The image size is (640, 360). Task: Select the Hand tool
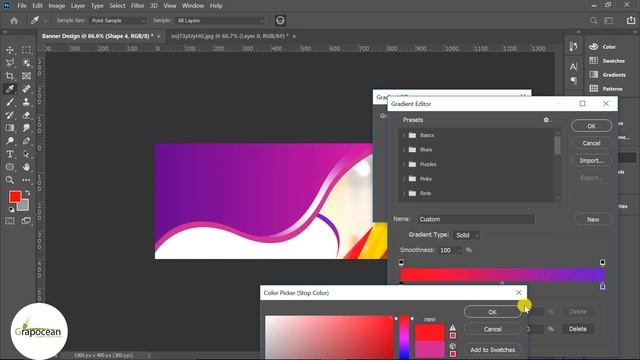pyautogui.click(x=26, y=167)
